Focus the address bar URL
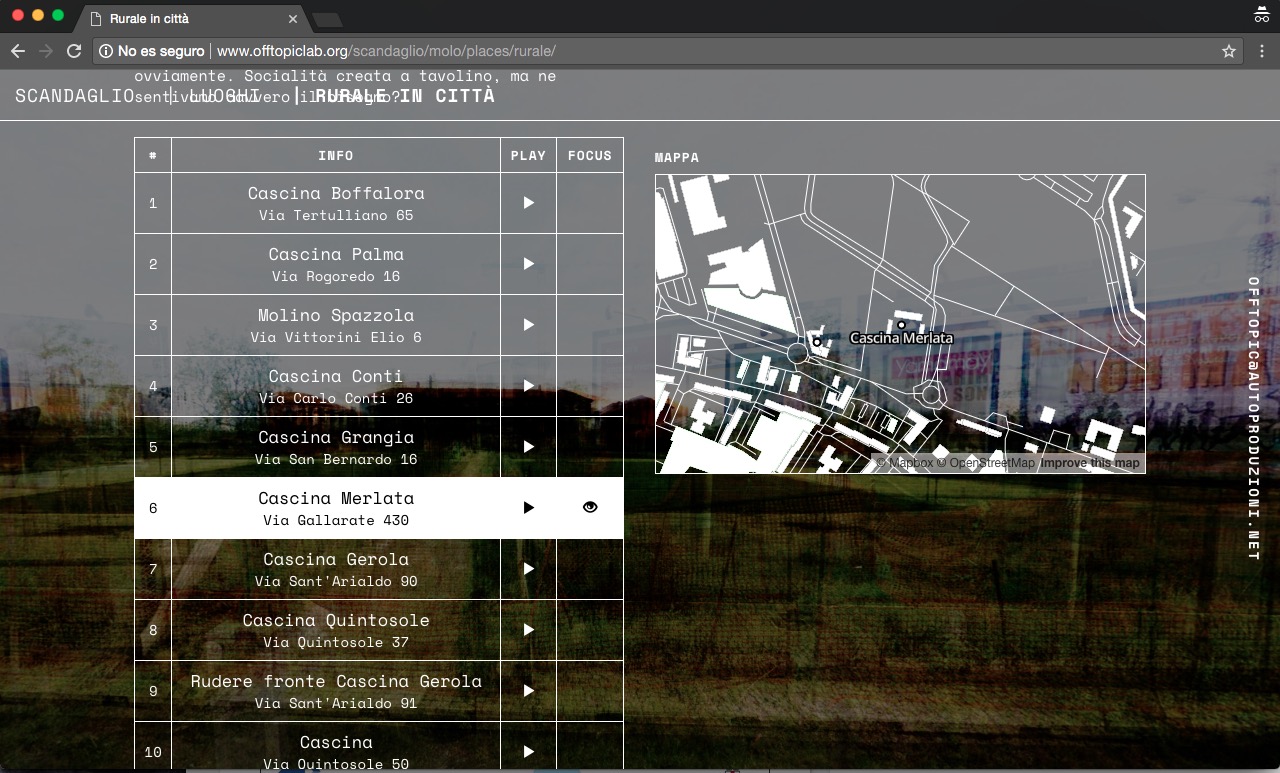The width and height of the screenshot is (1280, 773). point(386,51)
